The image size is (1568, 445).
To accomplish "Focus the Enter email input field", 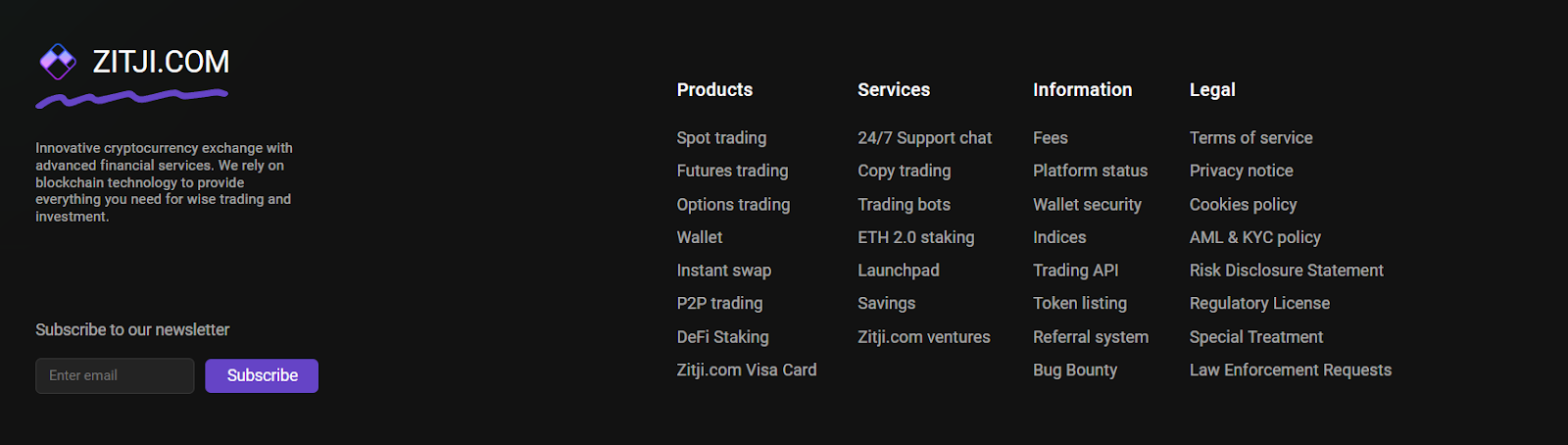I will [x=115, y=375].
